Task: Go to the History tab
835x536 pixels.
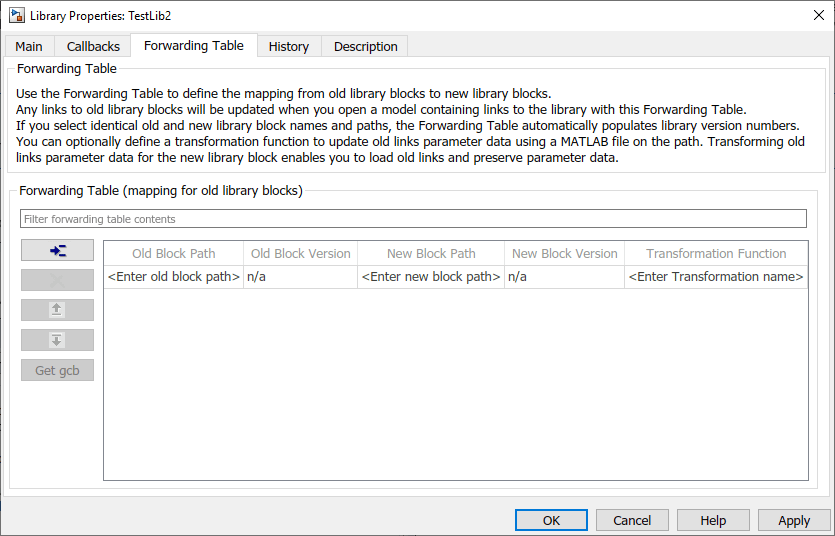Action: [x=288, y=46]
